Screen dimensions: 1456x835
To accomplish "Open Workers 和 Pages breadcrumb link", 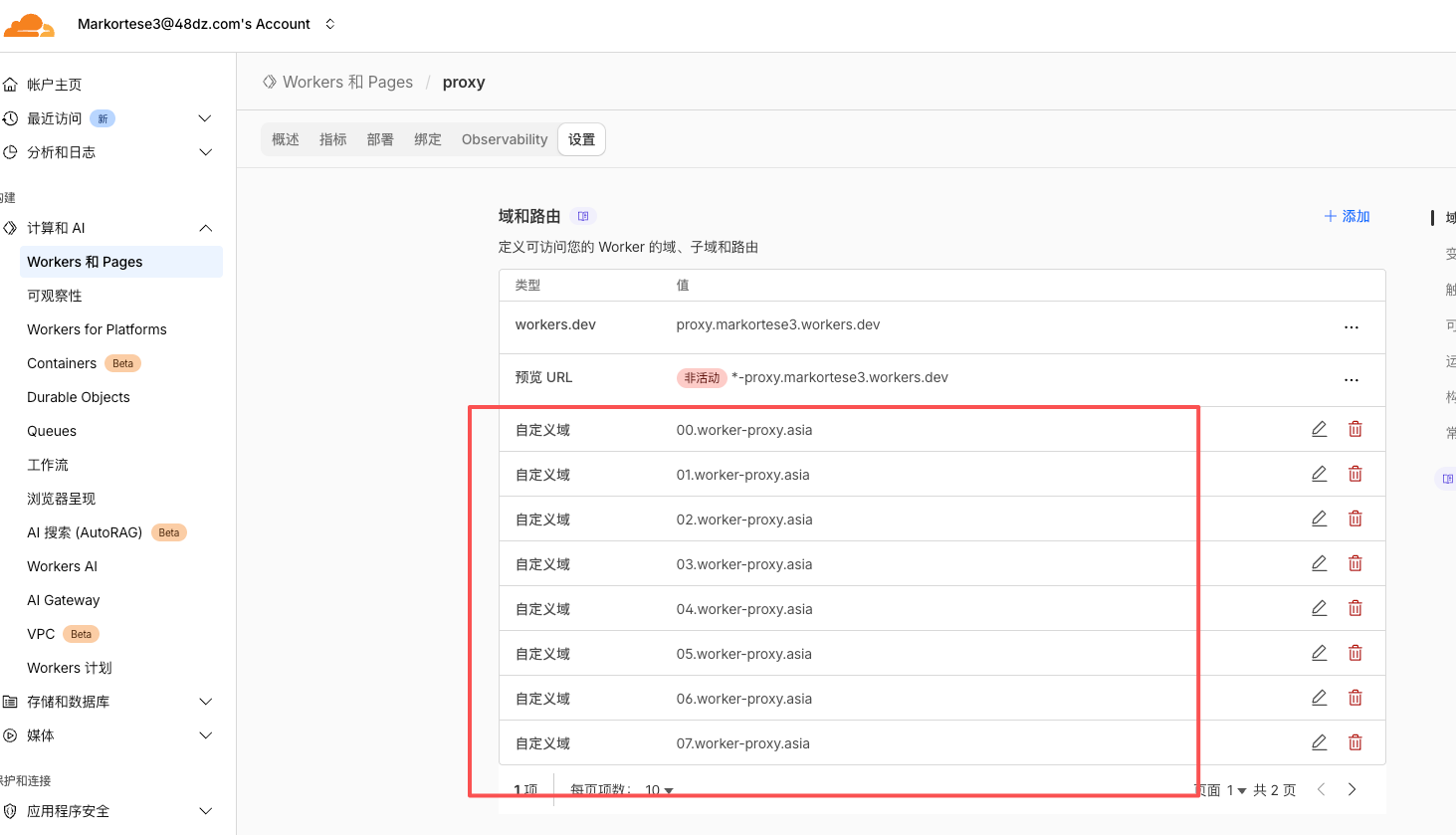I will [x=347, y=83].
